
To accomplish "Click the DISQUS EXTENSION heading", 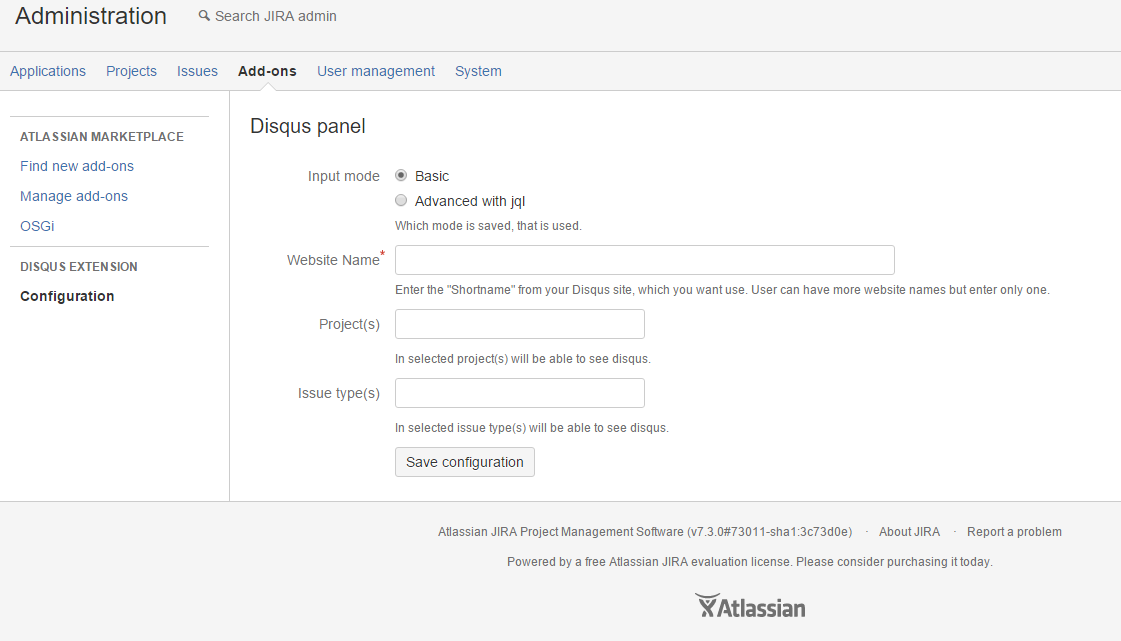I will (79, 267).
